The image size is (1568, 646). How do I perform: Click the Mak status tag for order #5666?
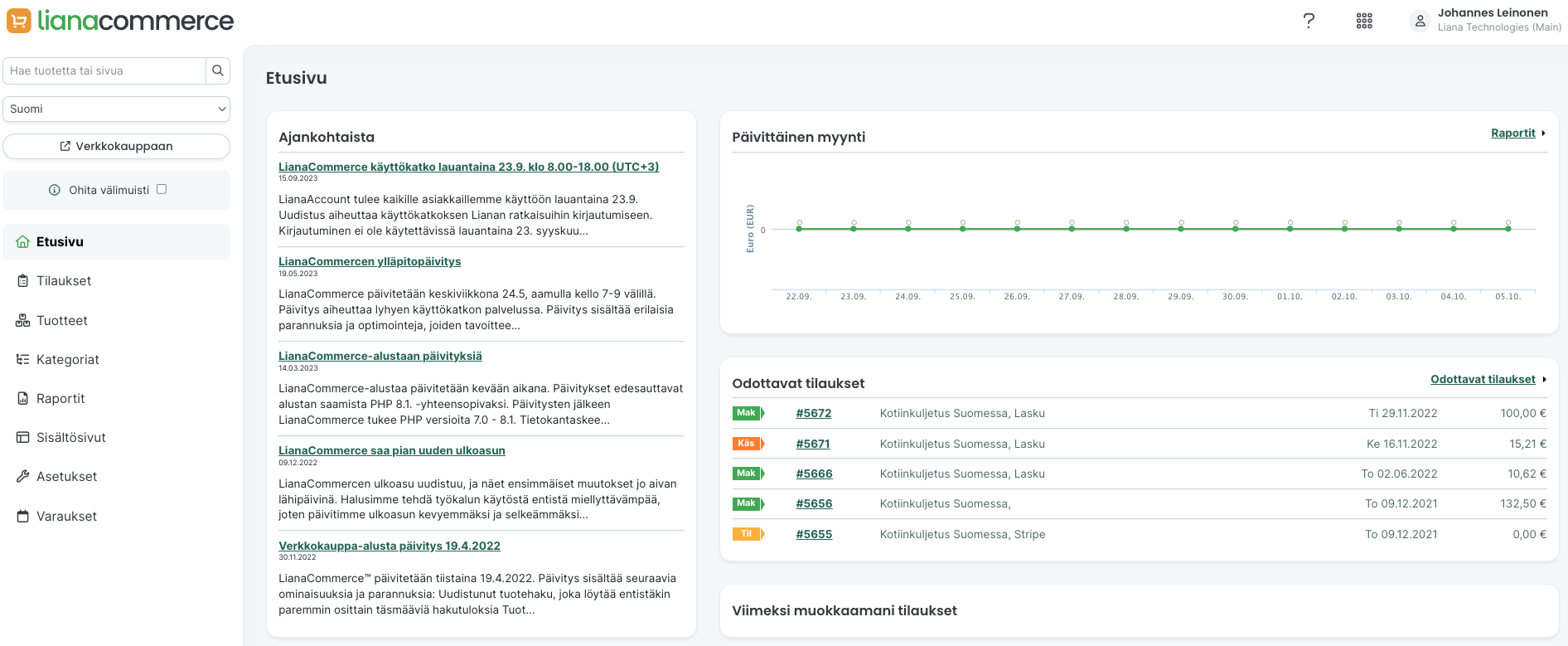tap(748, 474)
